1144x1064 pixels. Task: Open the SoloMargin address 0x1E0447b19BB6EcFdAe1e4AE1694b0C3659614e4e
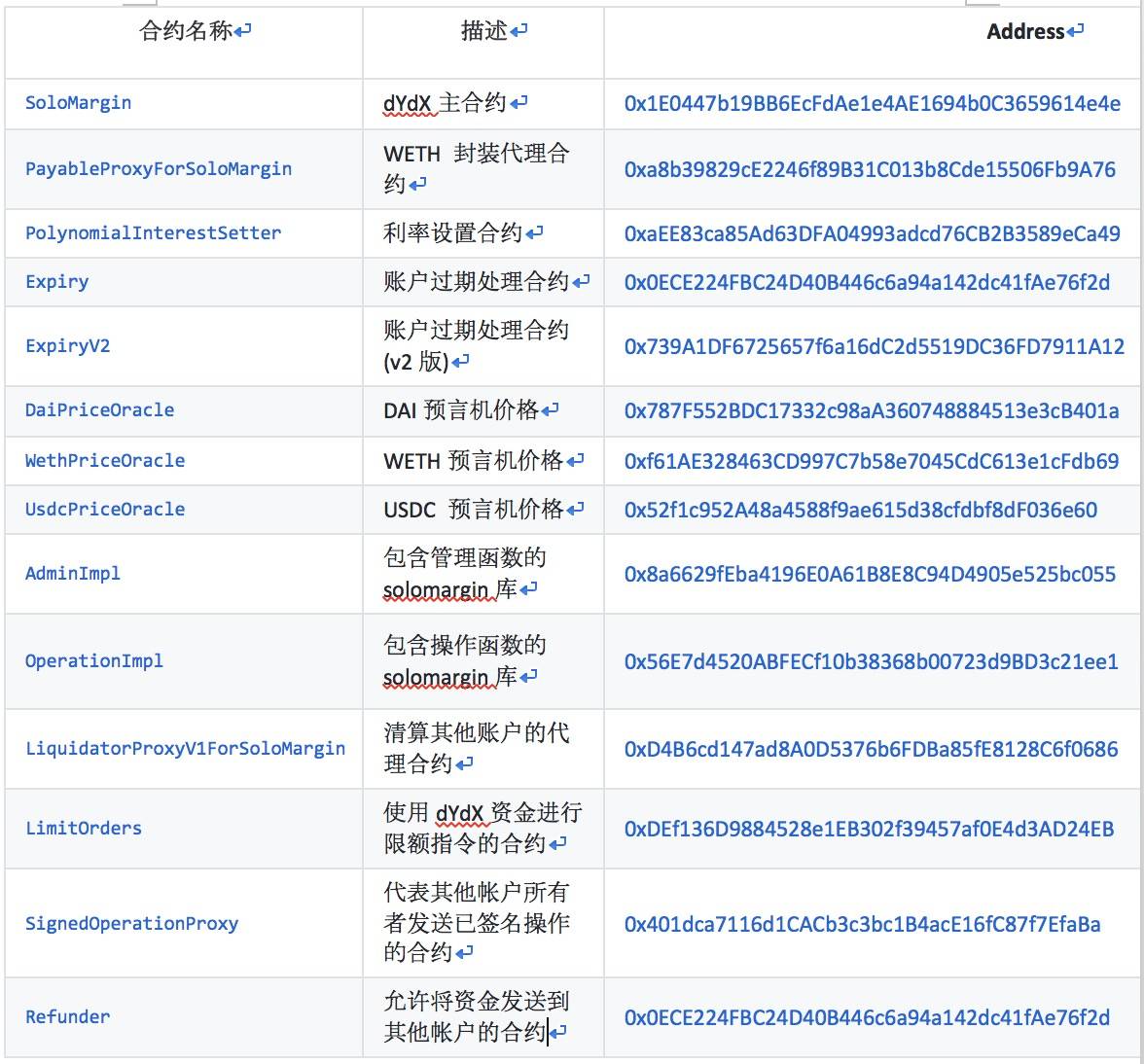click(873, 103)
